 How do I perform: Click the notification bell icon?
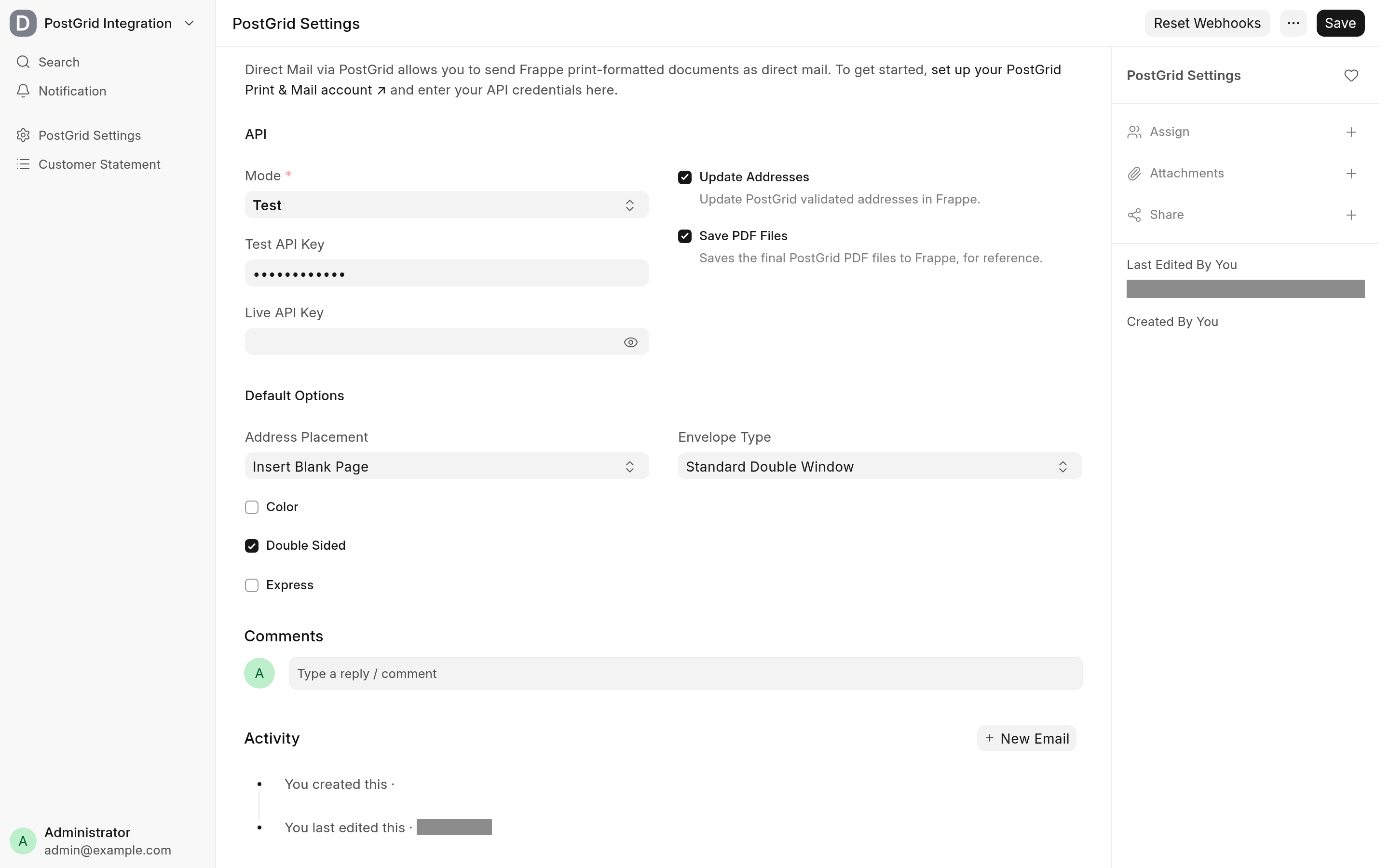click(x=23, y=91)
